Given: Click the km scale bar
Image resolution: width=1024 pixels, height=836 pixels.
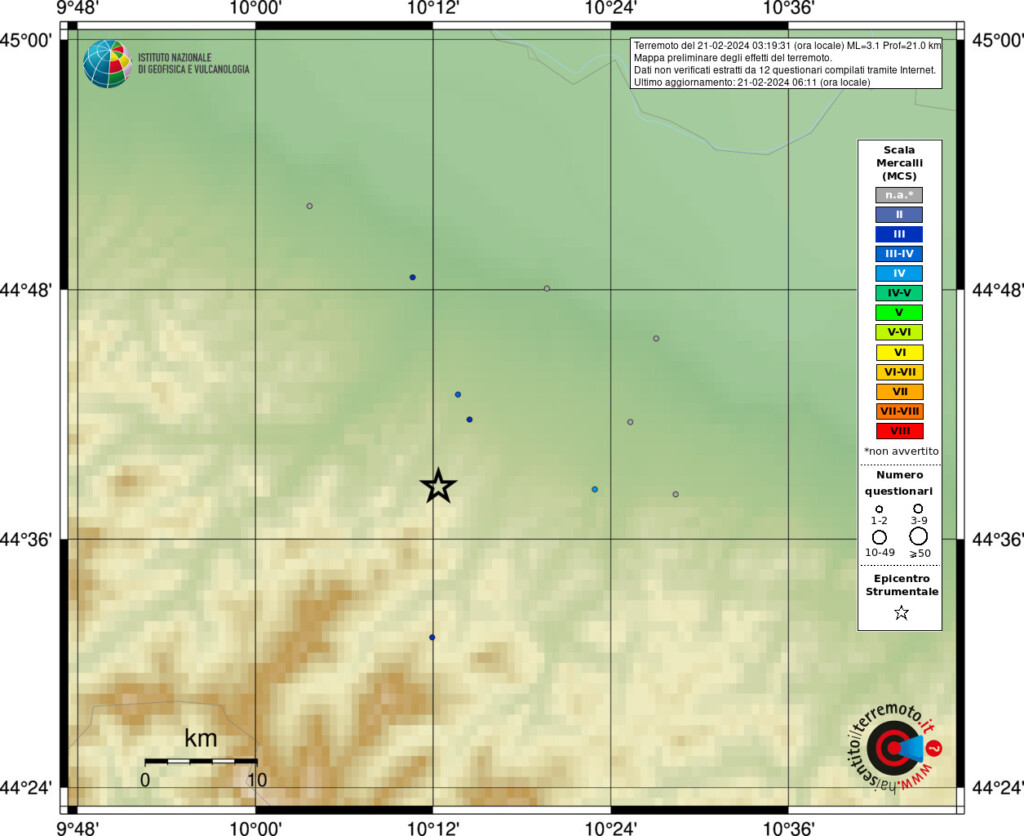Looking at the screenshot, I should 200,762.
